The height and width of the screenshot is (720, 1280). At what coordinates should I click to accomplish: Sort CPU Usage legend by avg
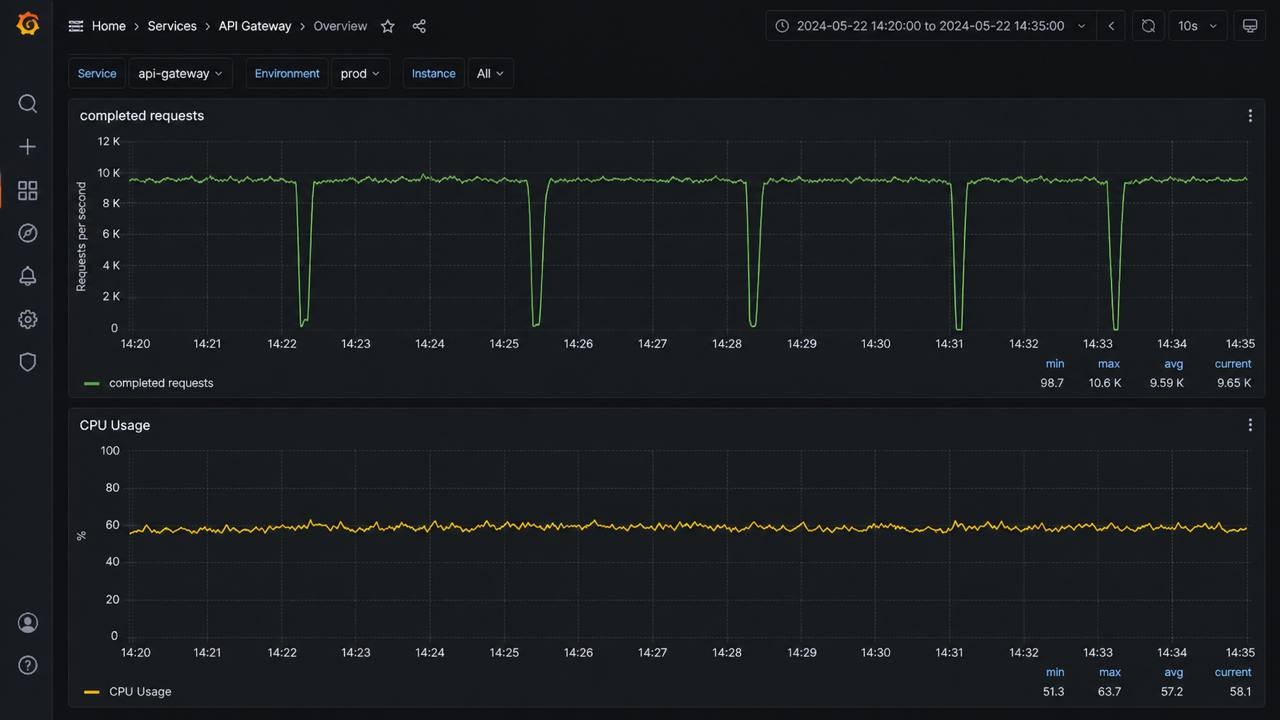tap(1174, 673)
